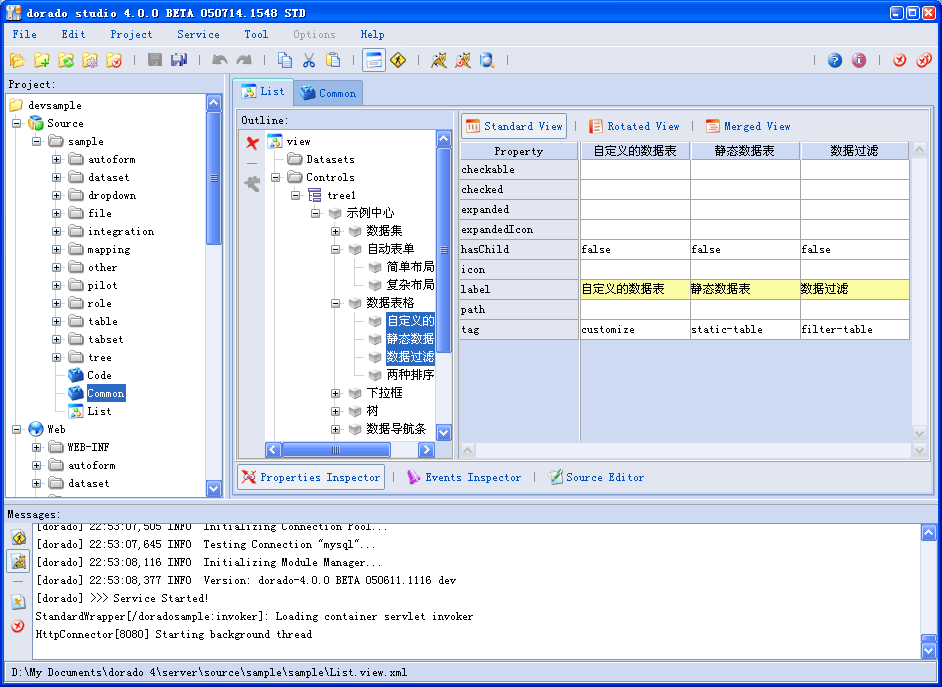Click the double red X close-all icon
The image size is (942, 687).
[923, 60]
